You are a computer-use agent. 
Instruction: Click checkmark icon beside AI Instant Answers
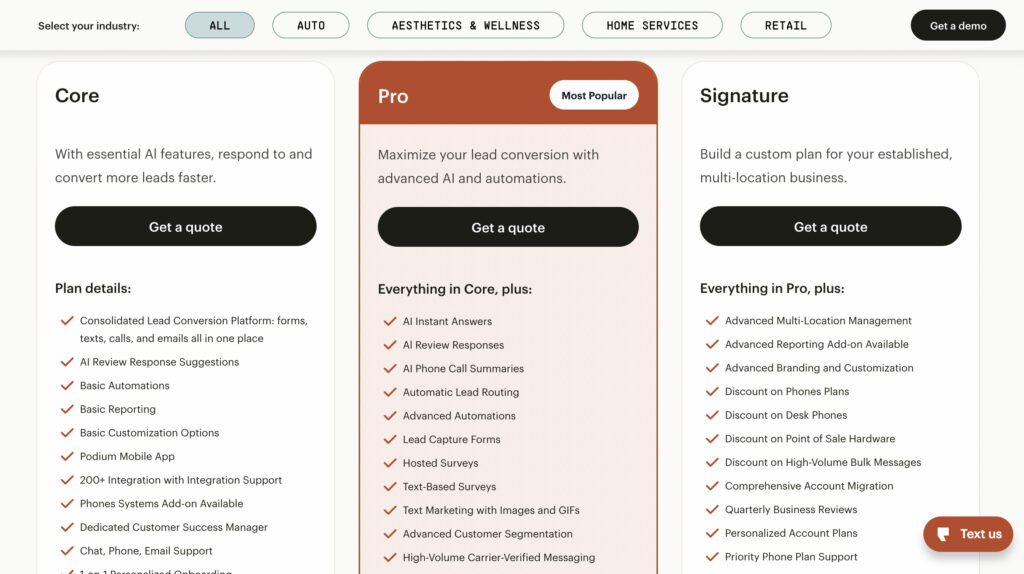click(390, 321)
